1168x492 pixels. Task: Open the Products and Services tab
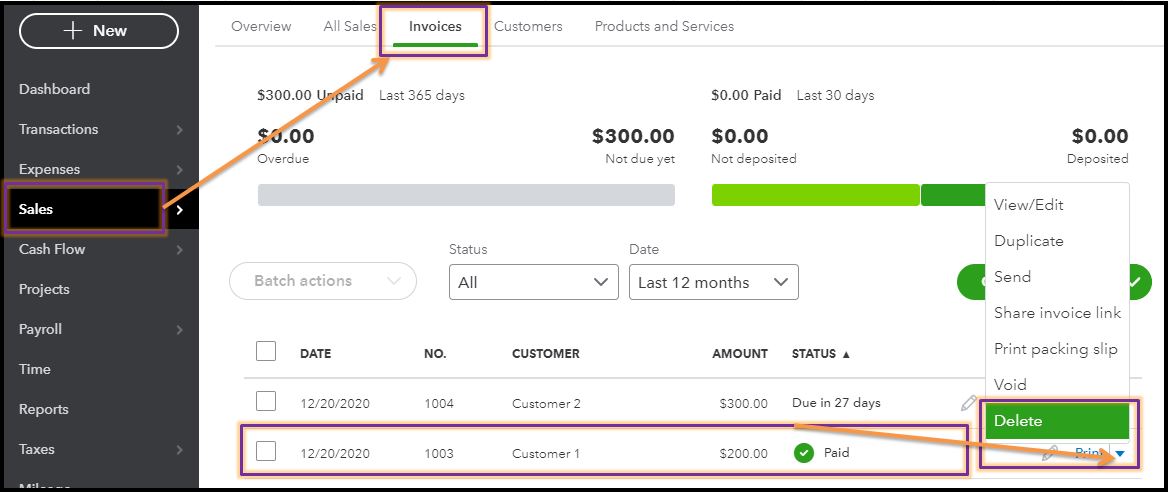664,26
